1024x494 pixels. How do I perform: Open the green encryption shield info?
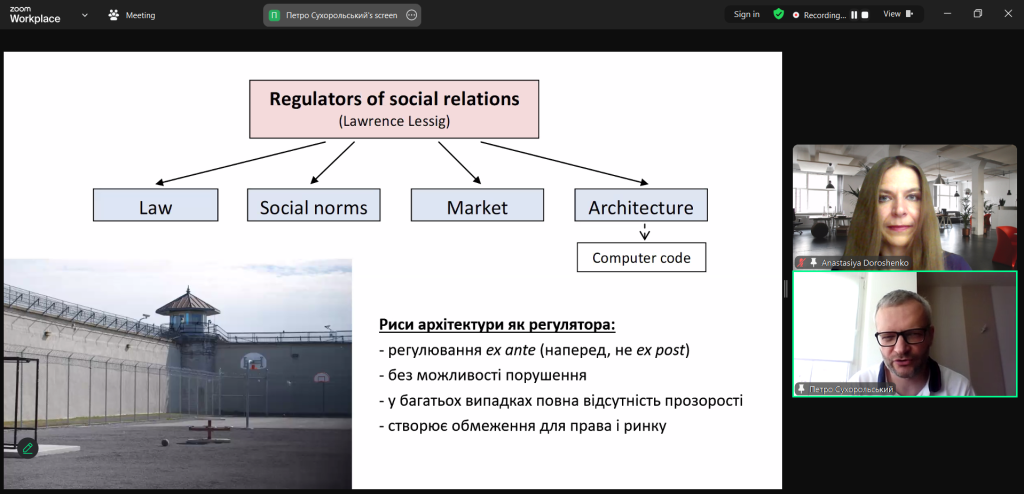778,14
